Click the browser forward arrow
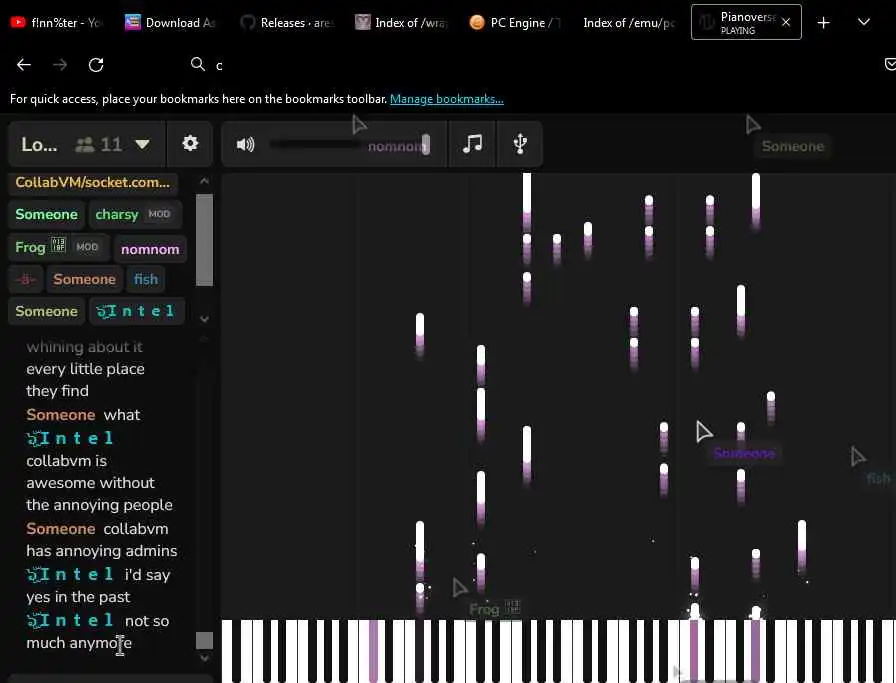896x683 pixels. pos(59,65)
